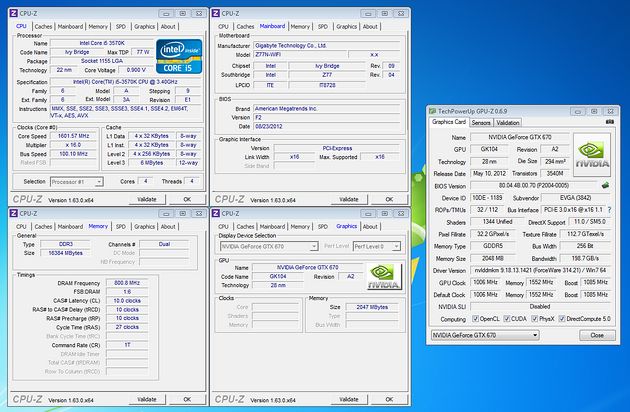Viewport: 630px width, 412px height.
Task: Click OK in CPU-Z Memory window
Action: (187, 400)
